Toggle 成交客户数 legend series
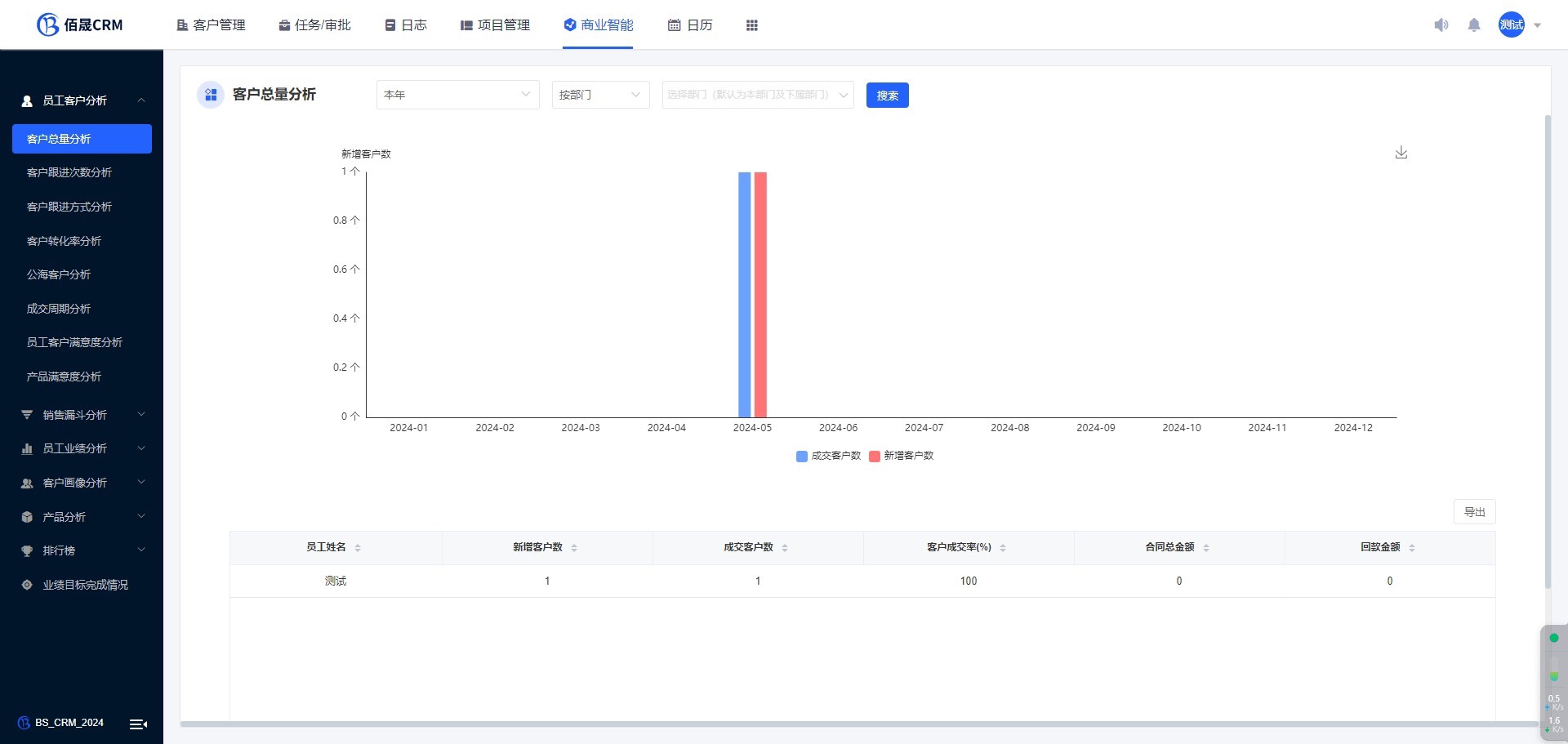Image resolution: width=1568 pixels, height=744 pixels. (x=828, y=456)
